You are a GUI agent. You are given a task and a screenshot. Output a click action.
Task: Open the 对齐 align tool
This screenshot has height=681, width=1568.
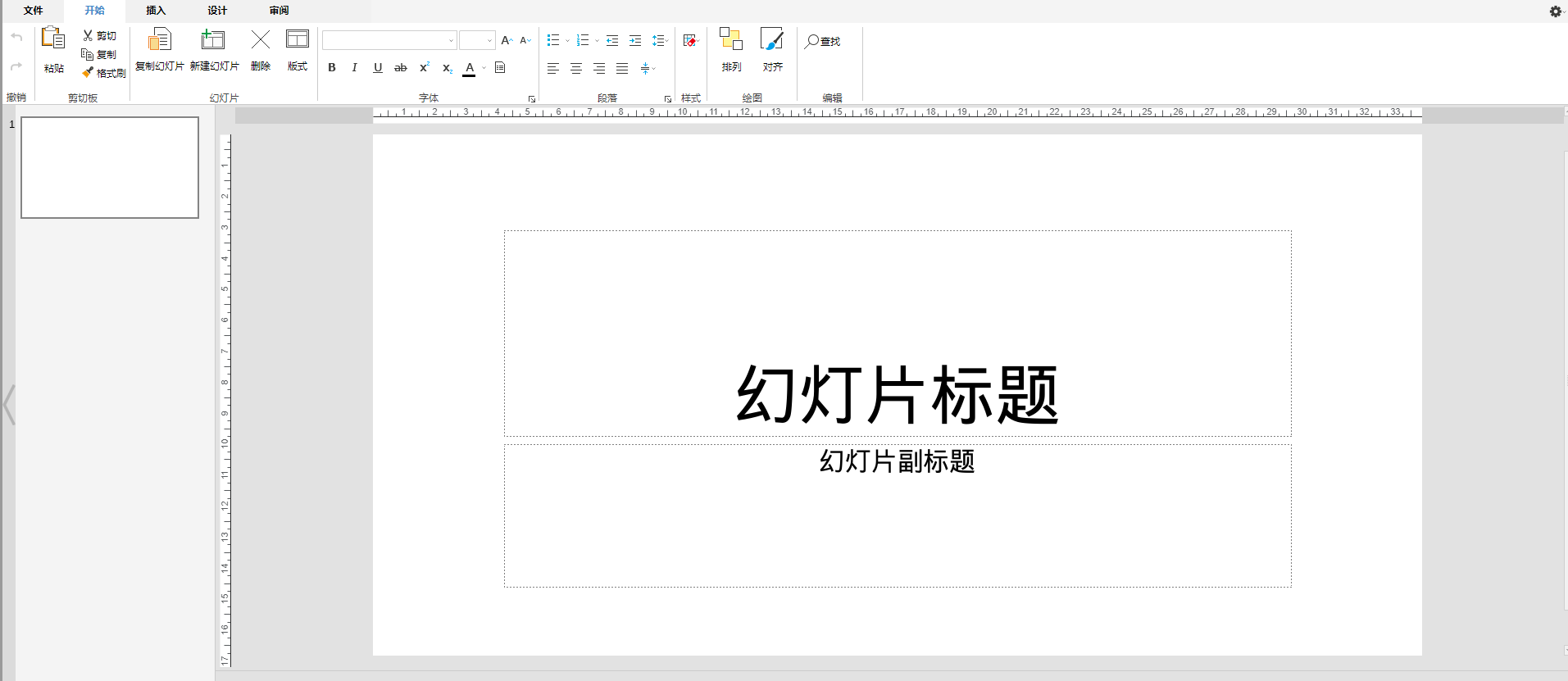[772, 50]
